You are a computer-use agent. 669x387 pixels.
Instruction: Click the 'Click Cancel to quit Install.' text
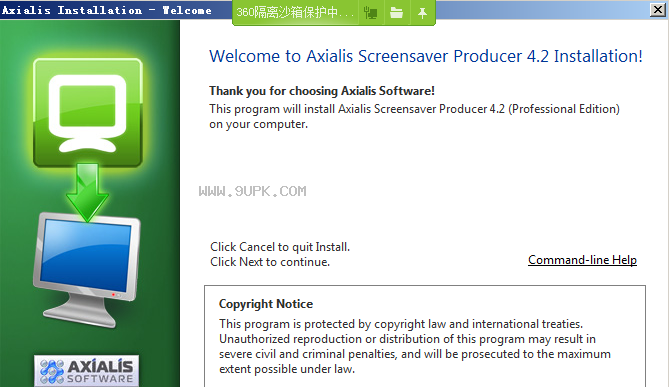pos(280,247)
